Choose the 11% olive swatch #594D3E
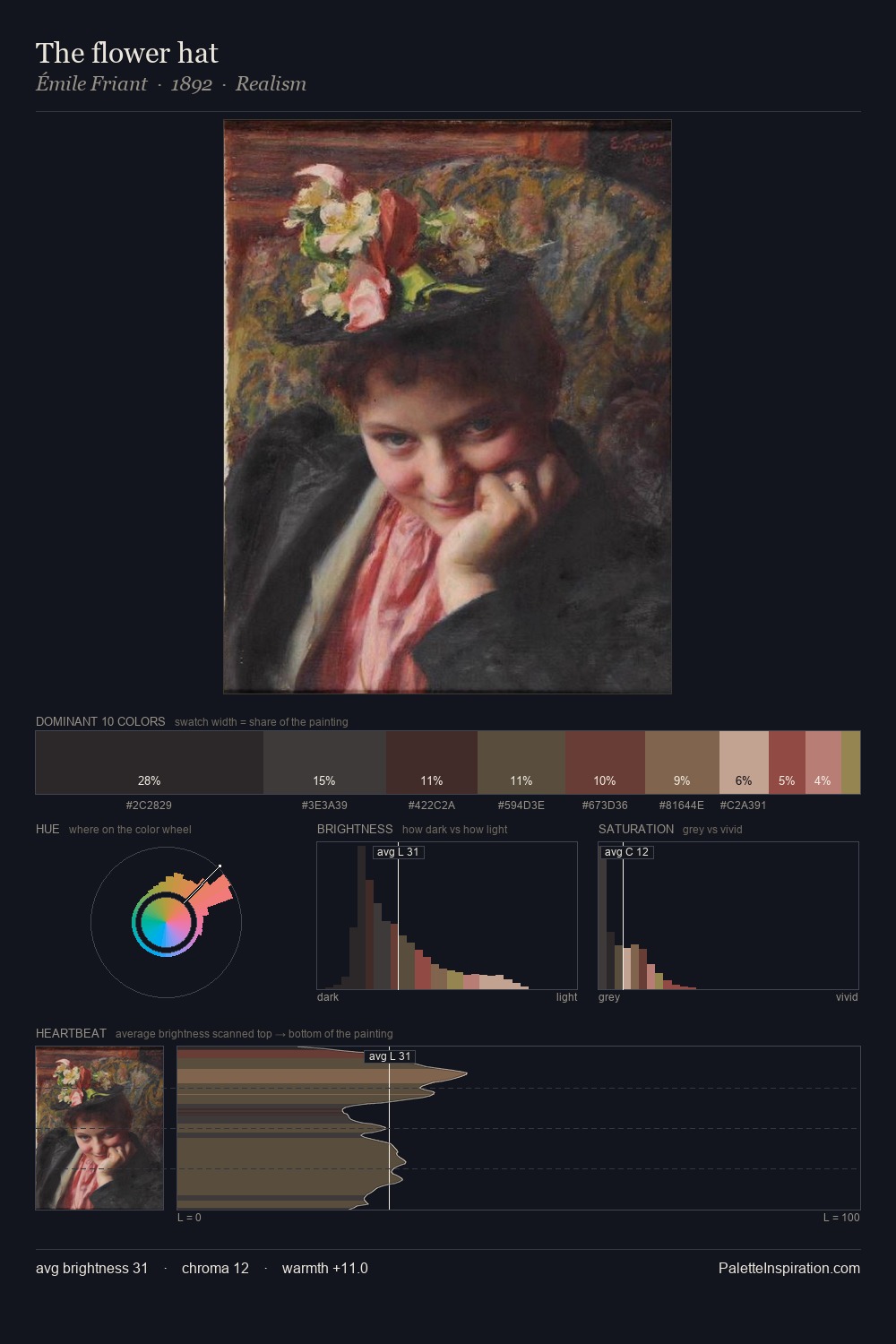 pyautogui.click(x=521, y=762)
